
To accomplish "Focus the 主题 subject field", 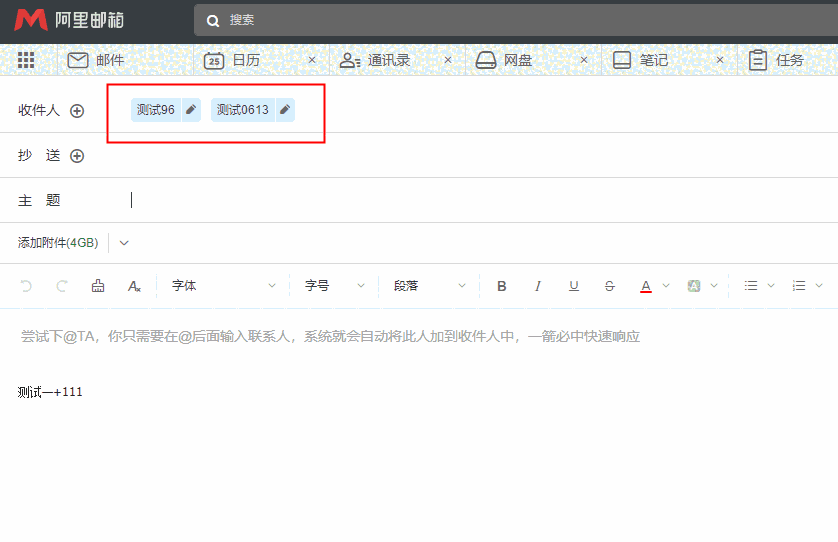I will pos(481,200).
